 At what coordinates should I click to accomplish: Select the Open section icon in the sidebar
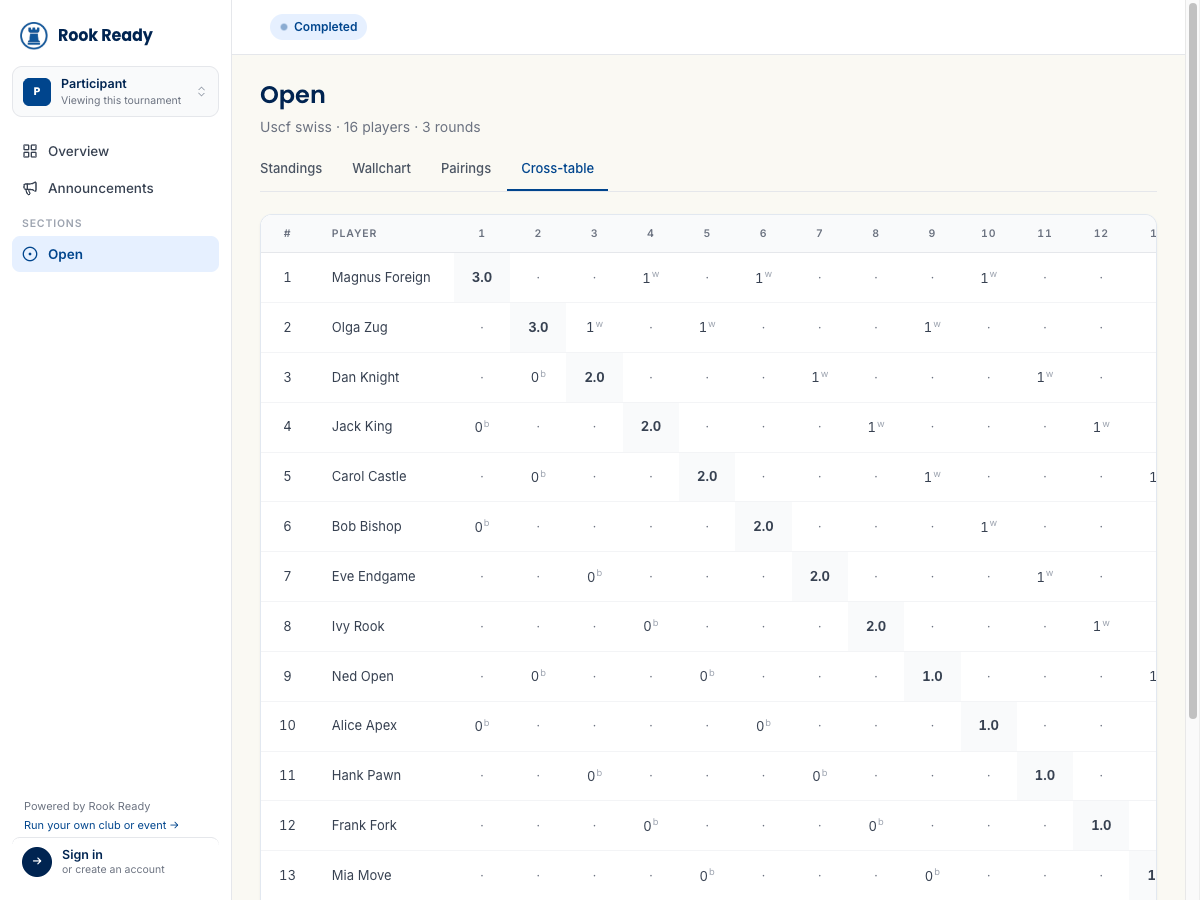click(30, 254)
